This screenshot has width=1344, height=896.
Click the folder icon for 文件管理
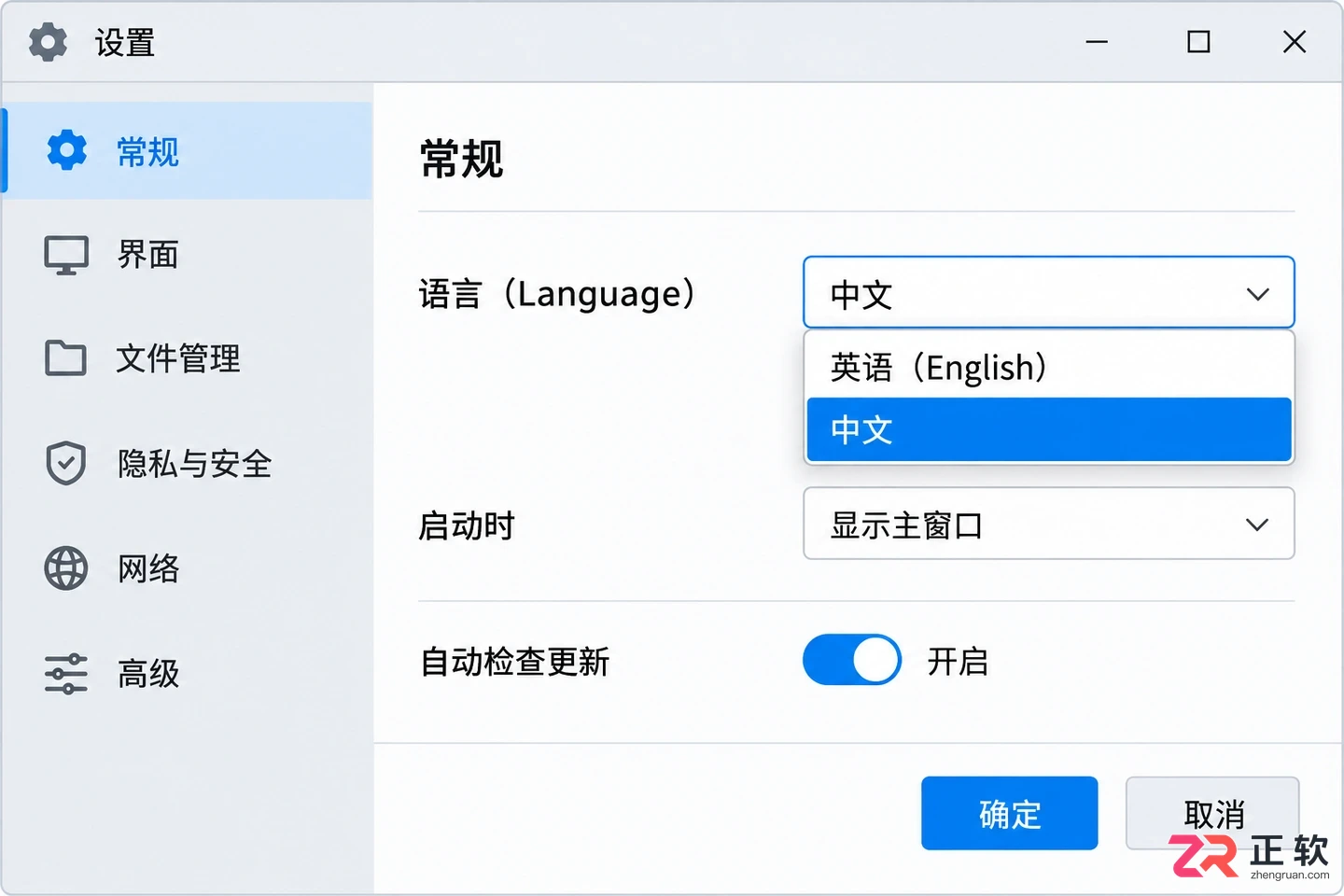click(65, 358)
